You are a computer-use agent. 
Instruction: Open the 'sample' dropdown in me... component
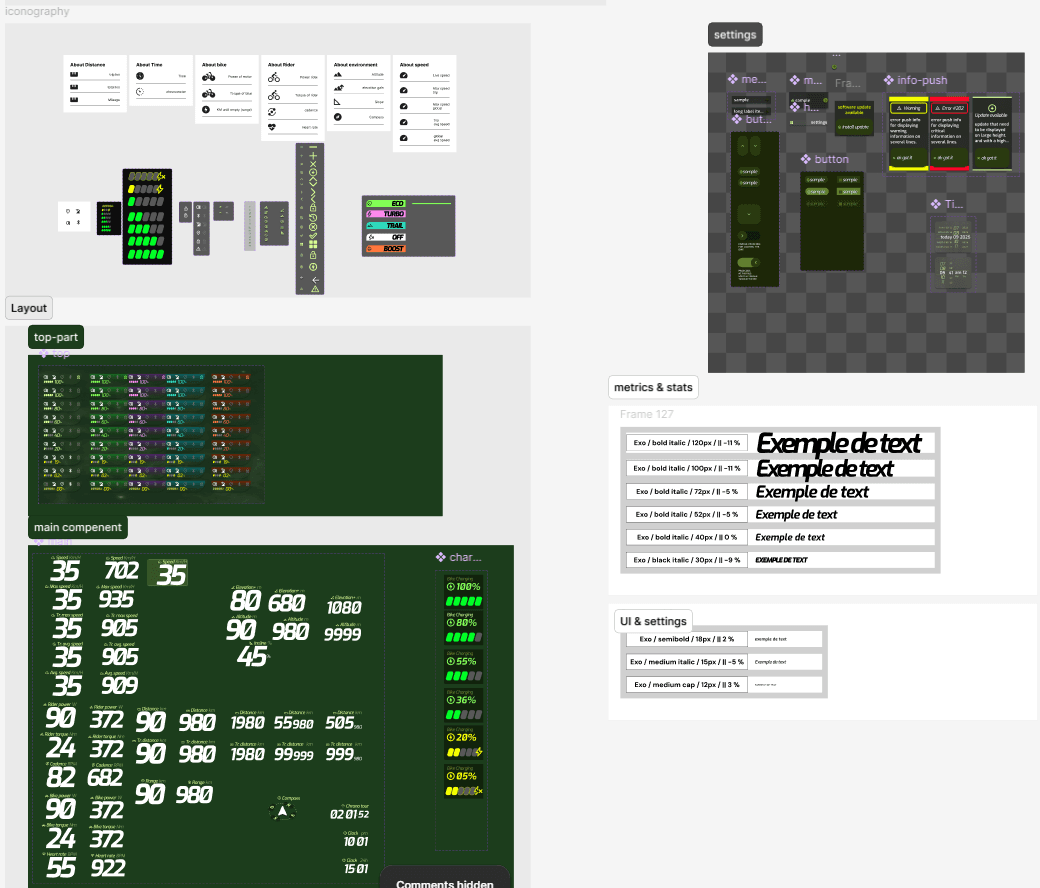point(751,100)
